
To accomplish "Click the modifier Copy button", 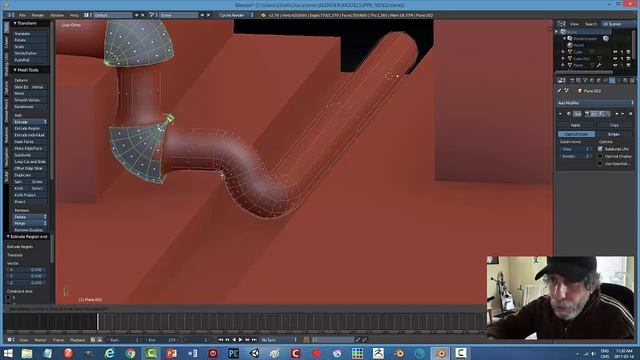I will (x=614, y=125).
